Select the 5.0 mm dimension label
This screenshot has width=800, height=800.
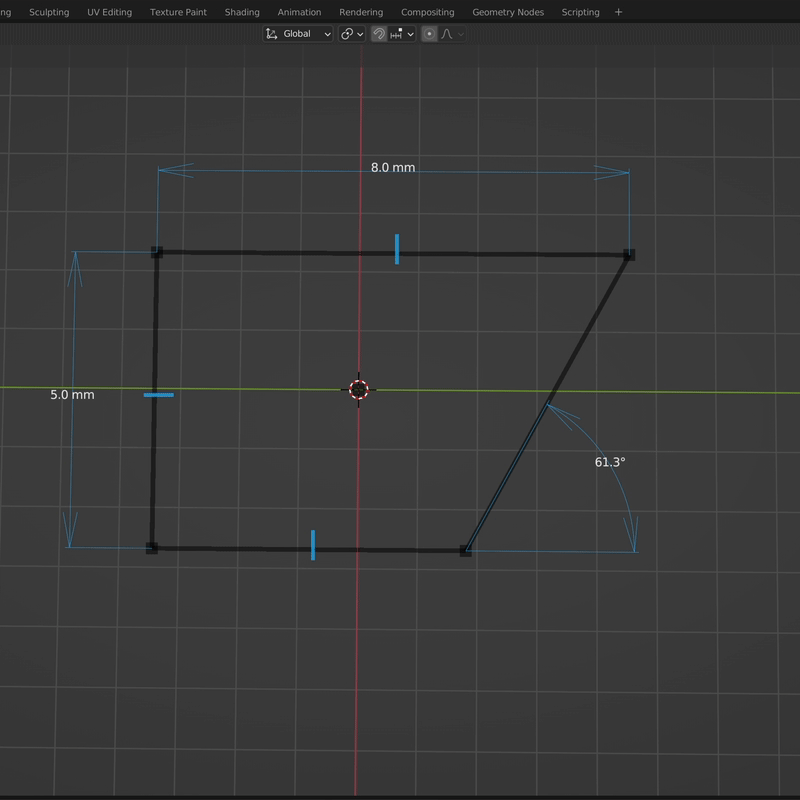coord(72,395)
